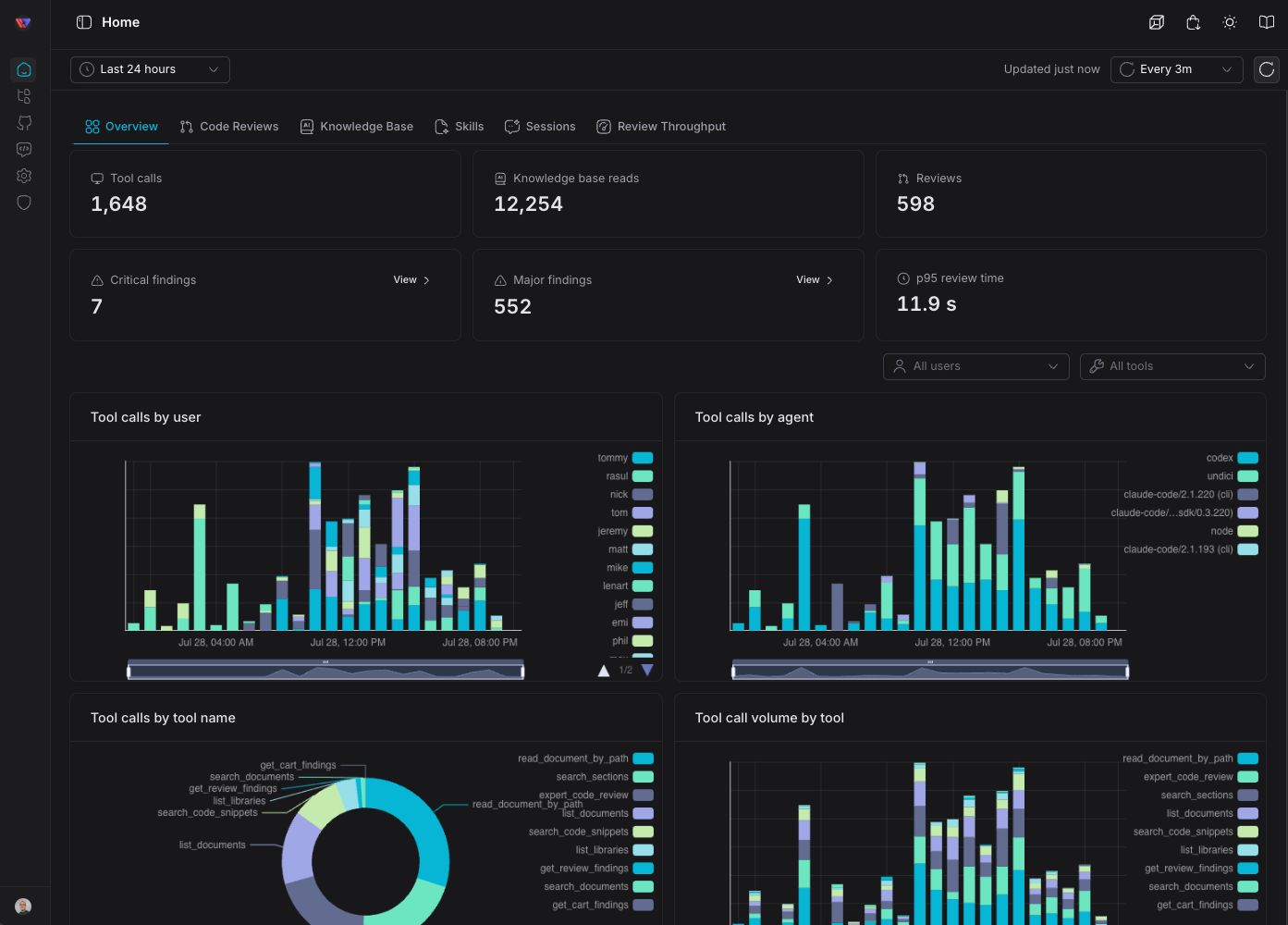This screenshot has width=1288, height=925.
Task: Switch theme using the sun icon
Action: [x=1230, y=22]
